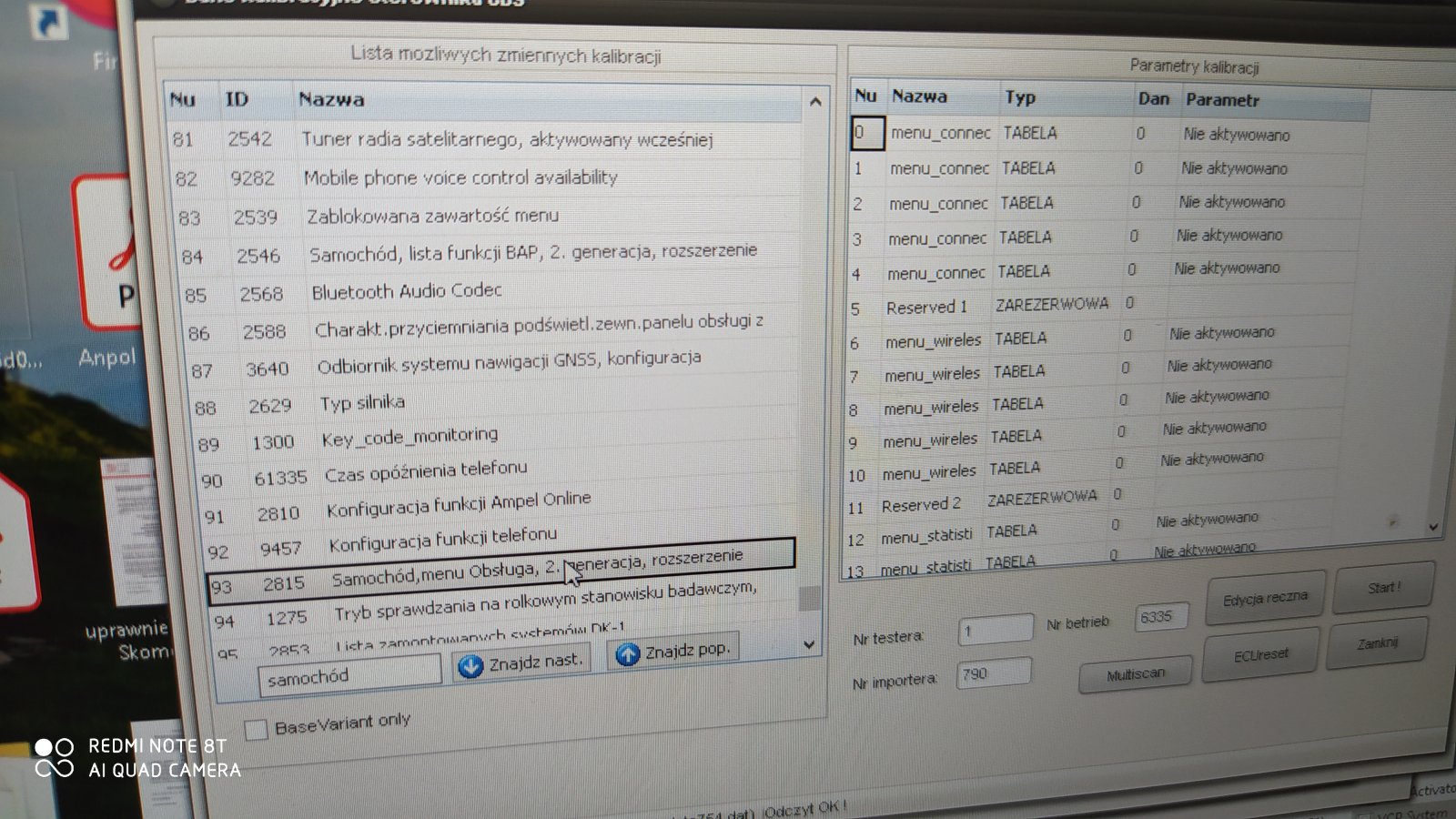Click the search field containing samochód
Image resolution: width=1456 pixels, height=819 pixels.
(349, 676)
